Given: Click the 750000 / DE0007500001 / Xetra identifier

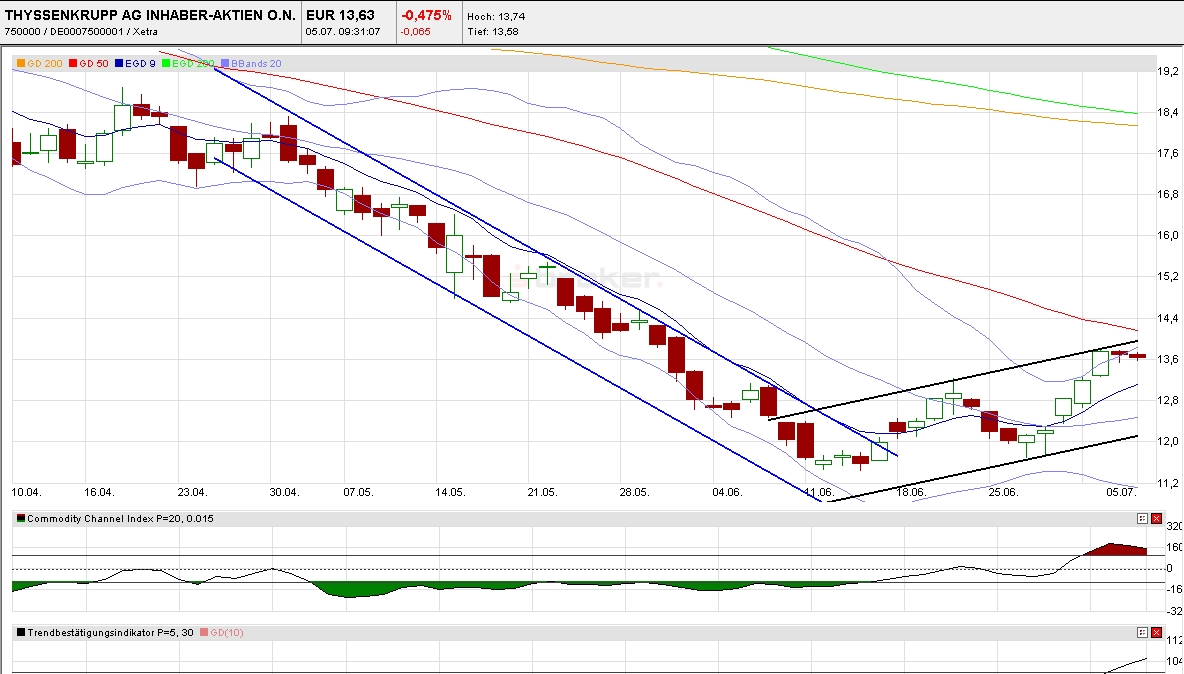Looking at the screenshot, I should [x=81, y=32].
